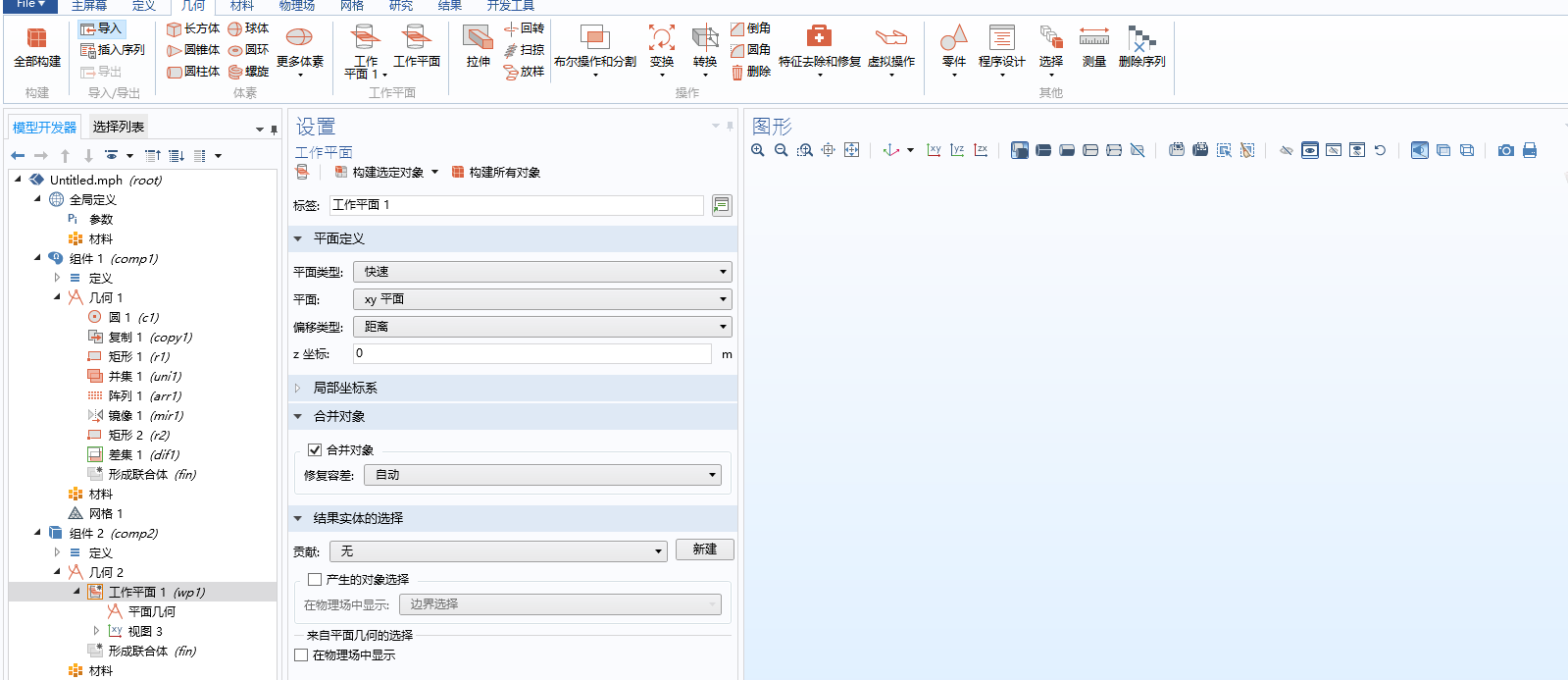Zoom in using the graphics toolbar
This screenshot has width=1568, height=680.
pos(758,150)
